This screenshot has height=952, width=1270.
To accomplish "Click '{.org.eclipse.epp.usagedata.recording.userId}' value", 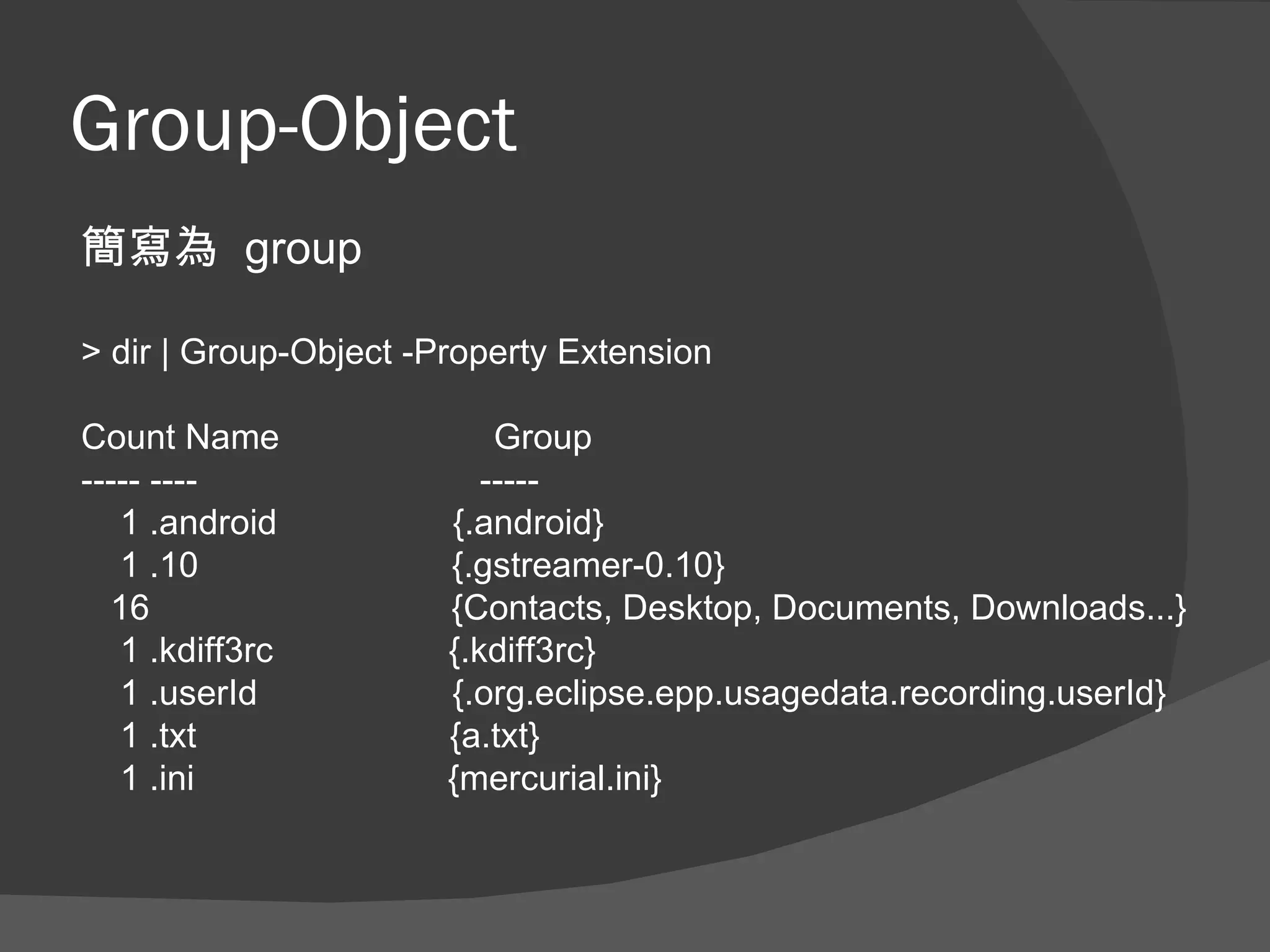I will [x=809, y=694].
